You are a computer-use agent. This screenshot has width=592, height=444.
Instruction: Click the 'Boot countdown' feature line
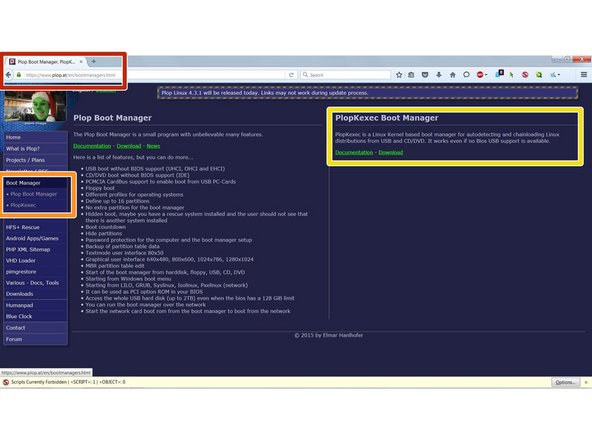(x=106, y=227)
